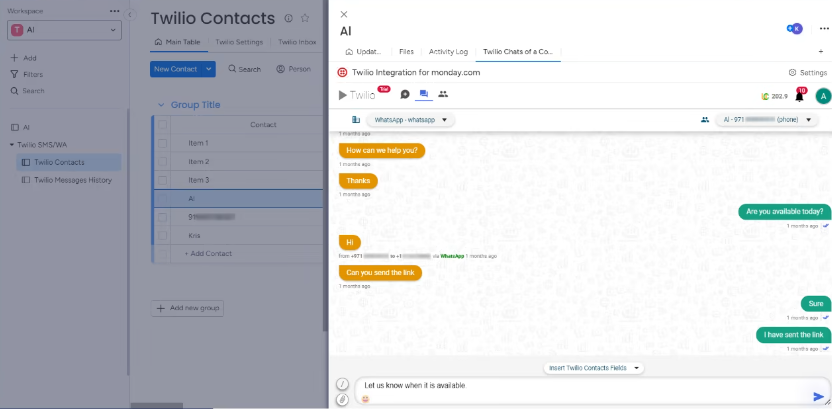The height and width of the screenshot is (409, 832).
Task: Open the Main Table board tab
Action: click(177, 42)
